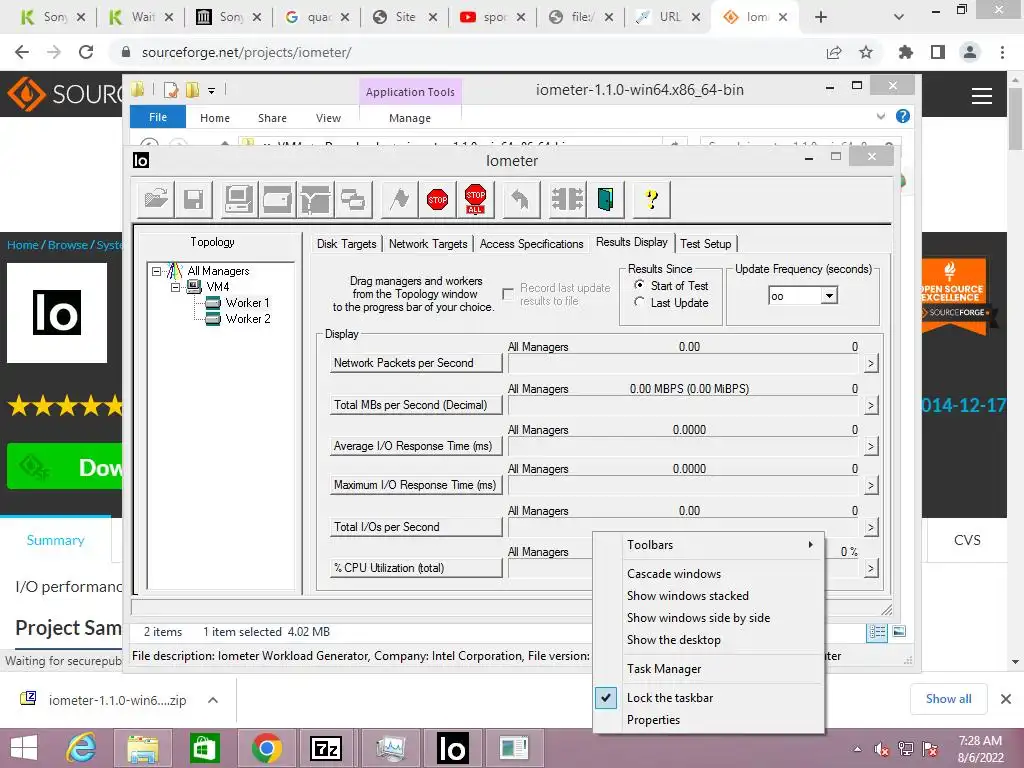Reset workers with the arrow icon
Image resolution: width=1024 pixels, height=768 pixels.
click(520, 199)
